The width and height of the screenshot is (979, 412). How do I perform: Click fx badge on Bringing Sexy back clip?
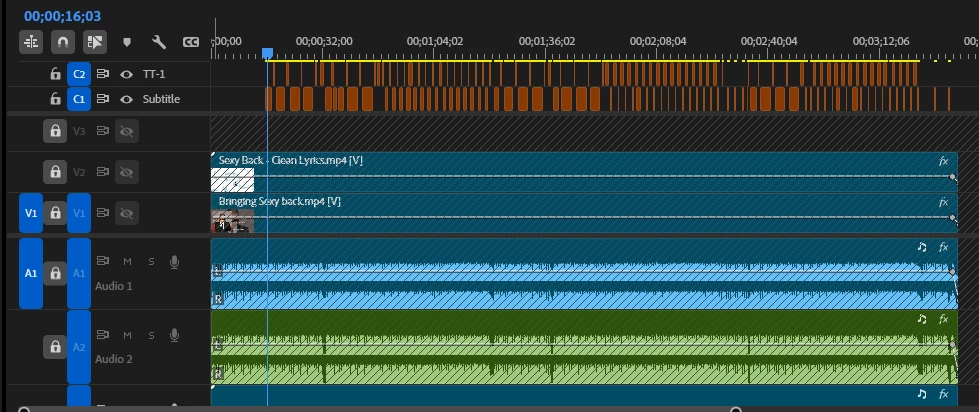[943, 202]
